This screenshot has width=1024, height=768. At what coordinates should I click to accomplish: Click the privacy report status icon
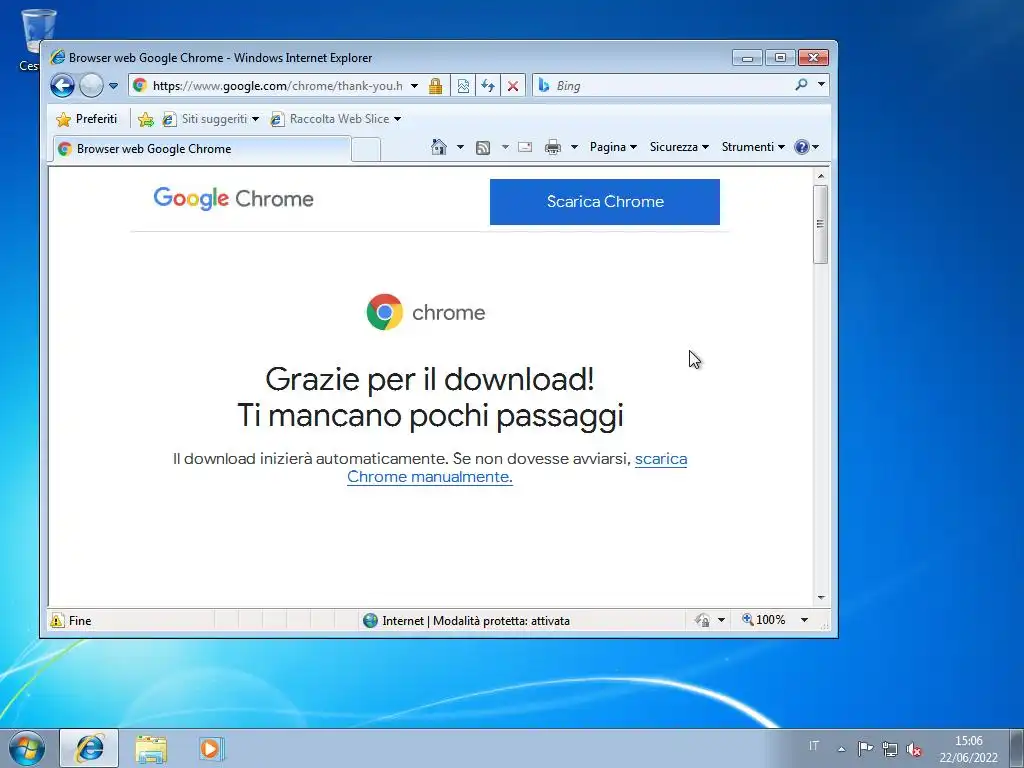(x=703, y=620)
